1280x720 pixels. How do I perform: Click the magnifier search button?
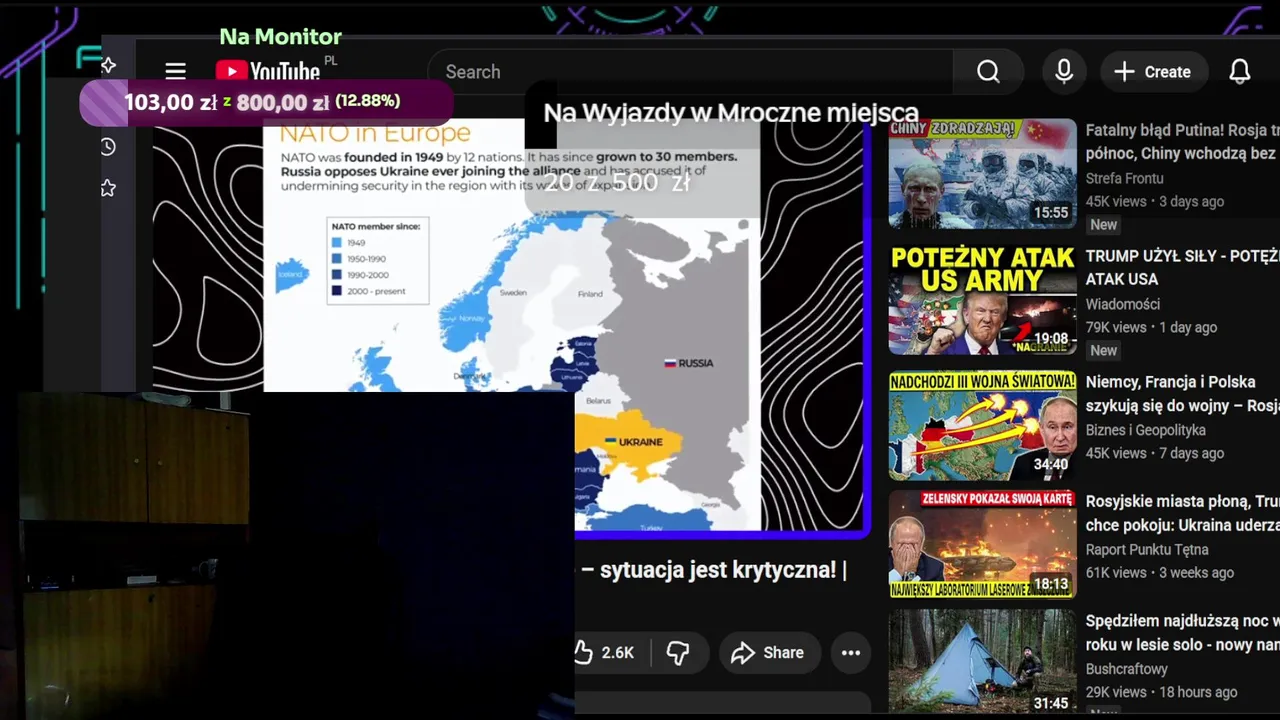[x=988, y=72]
